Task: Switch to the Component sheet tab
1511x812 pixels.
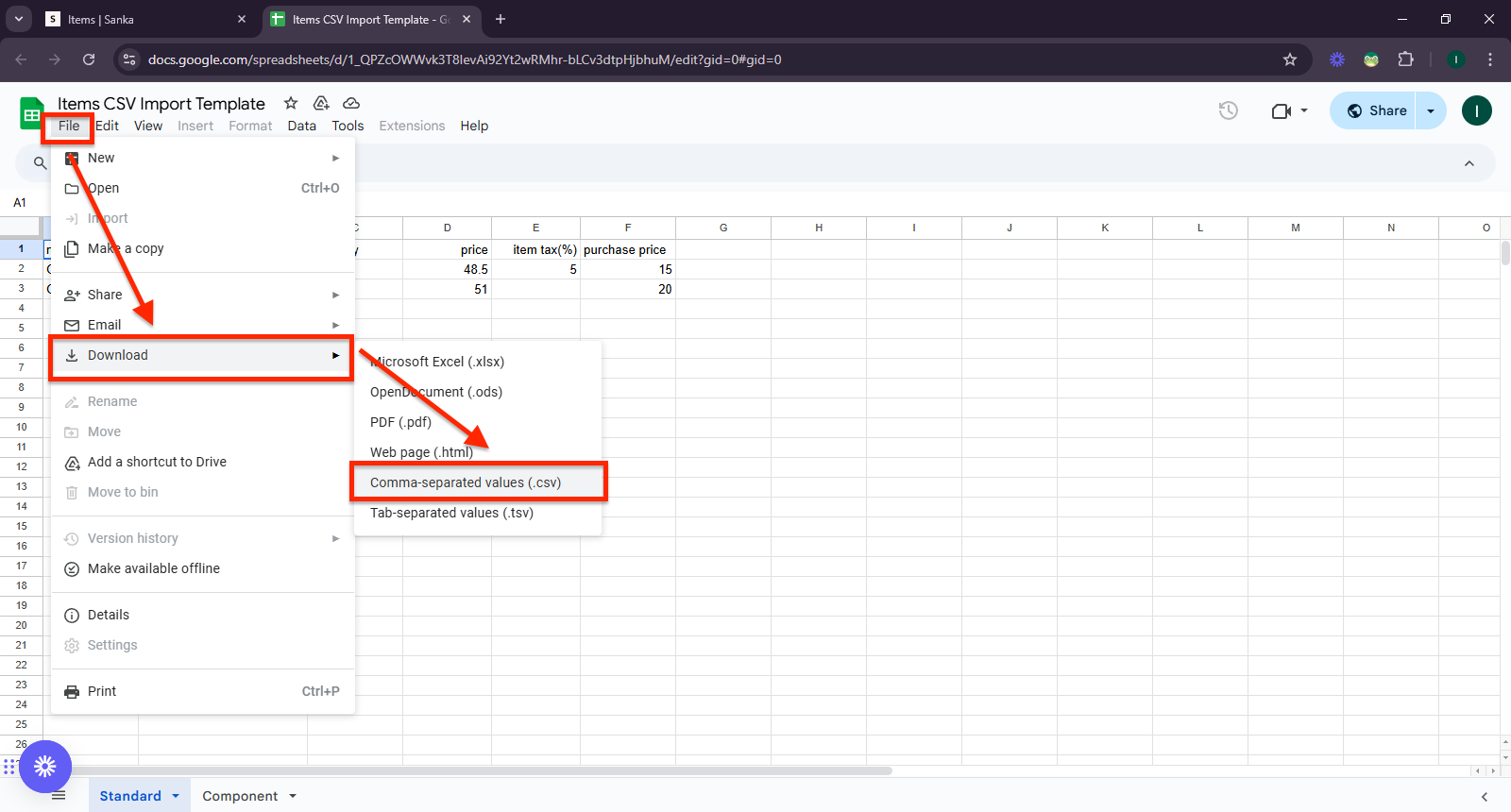Action: (x=240, y=796)
